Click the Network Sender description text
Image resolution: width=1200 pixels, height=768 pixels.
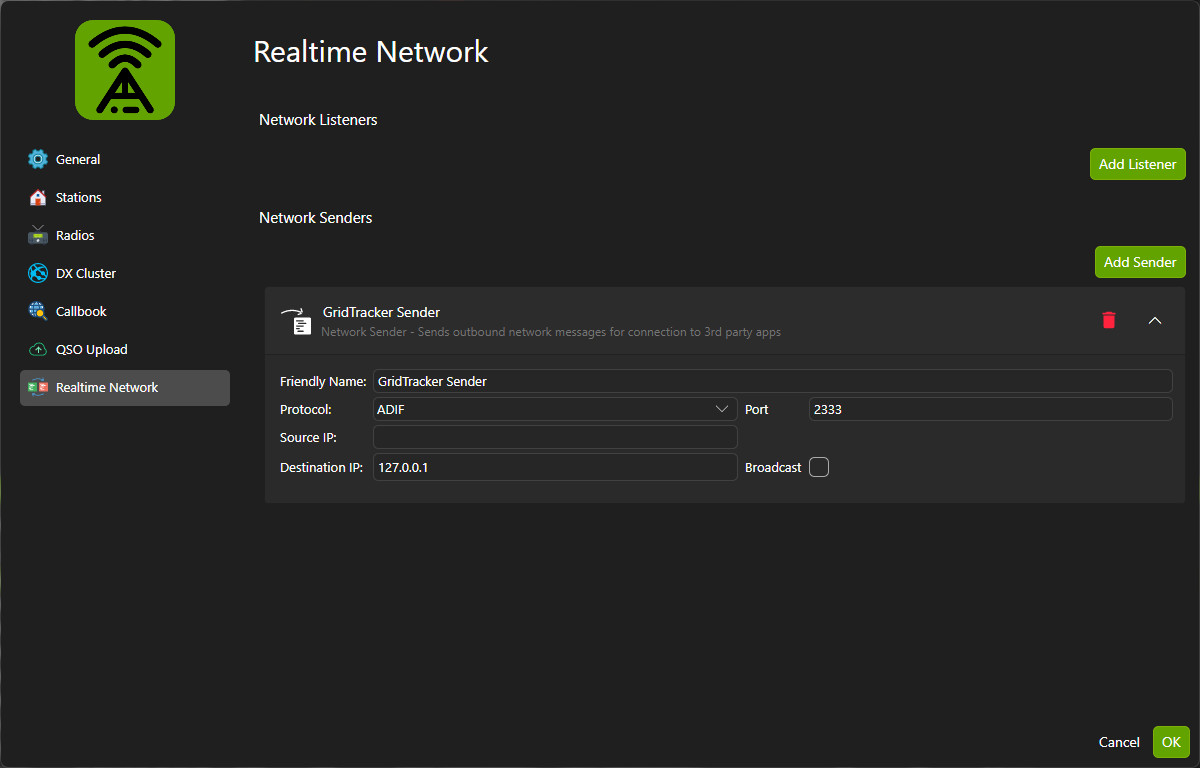(x=551, y=332)
